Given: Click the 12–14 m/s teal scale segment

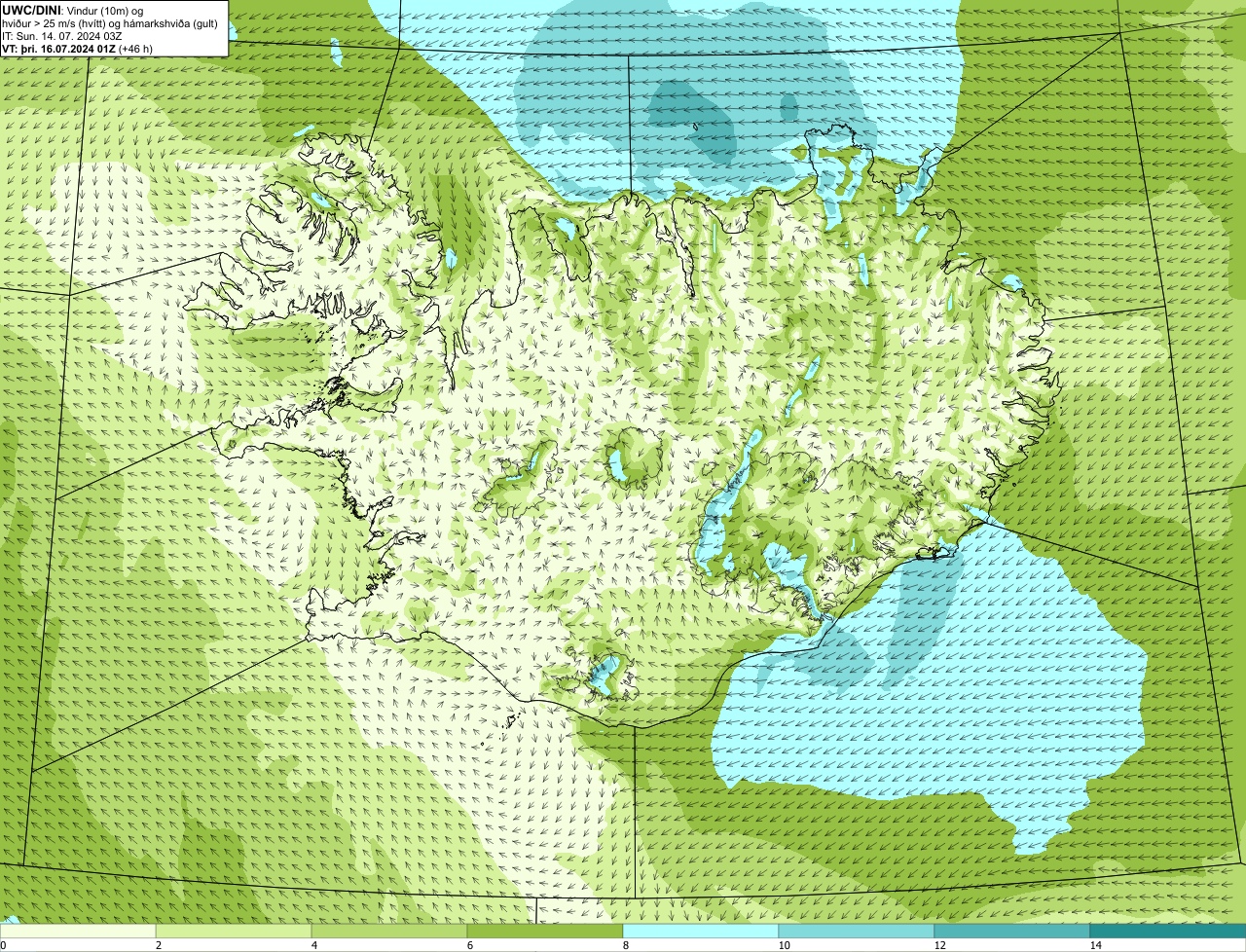Looking at the screenshot, I should coord(1012,931).
